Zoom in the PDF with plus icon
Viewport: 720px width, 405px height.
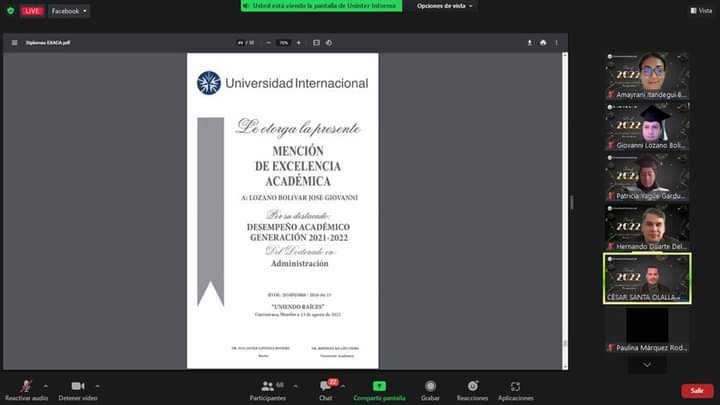[298, 43]
